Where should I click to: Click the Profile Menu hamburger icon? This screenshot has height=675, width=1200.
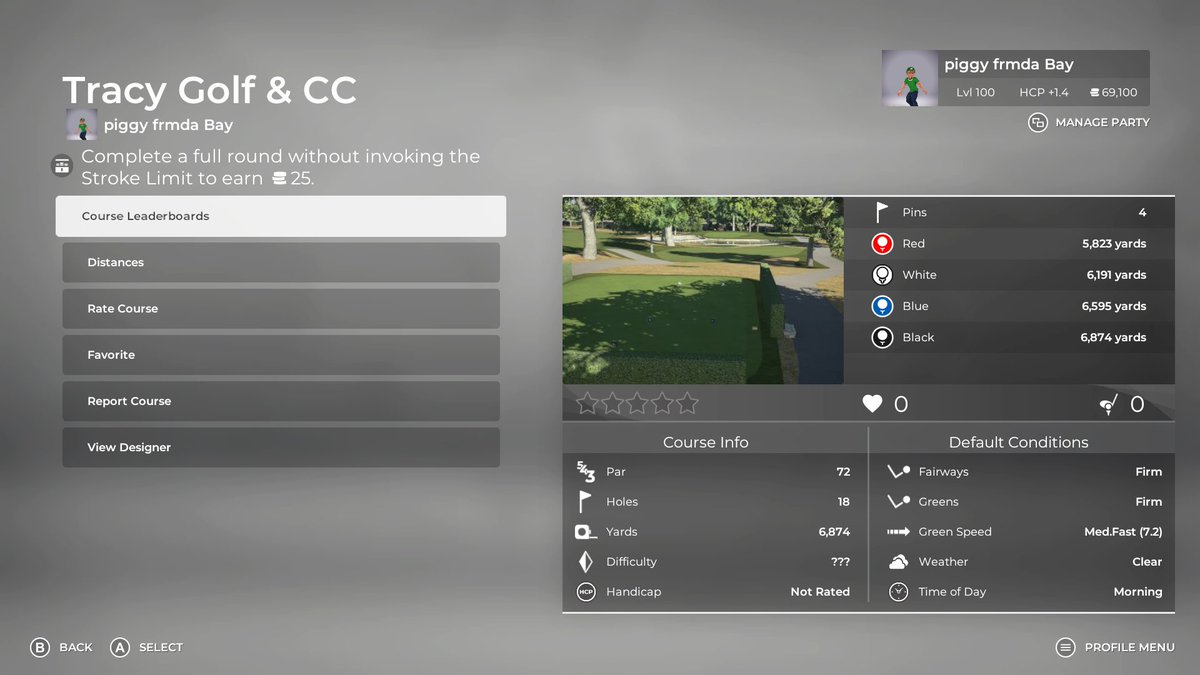click(x=1065, y=647)
